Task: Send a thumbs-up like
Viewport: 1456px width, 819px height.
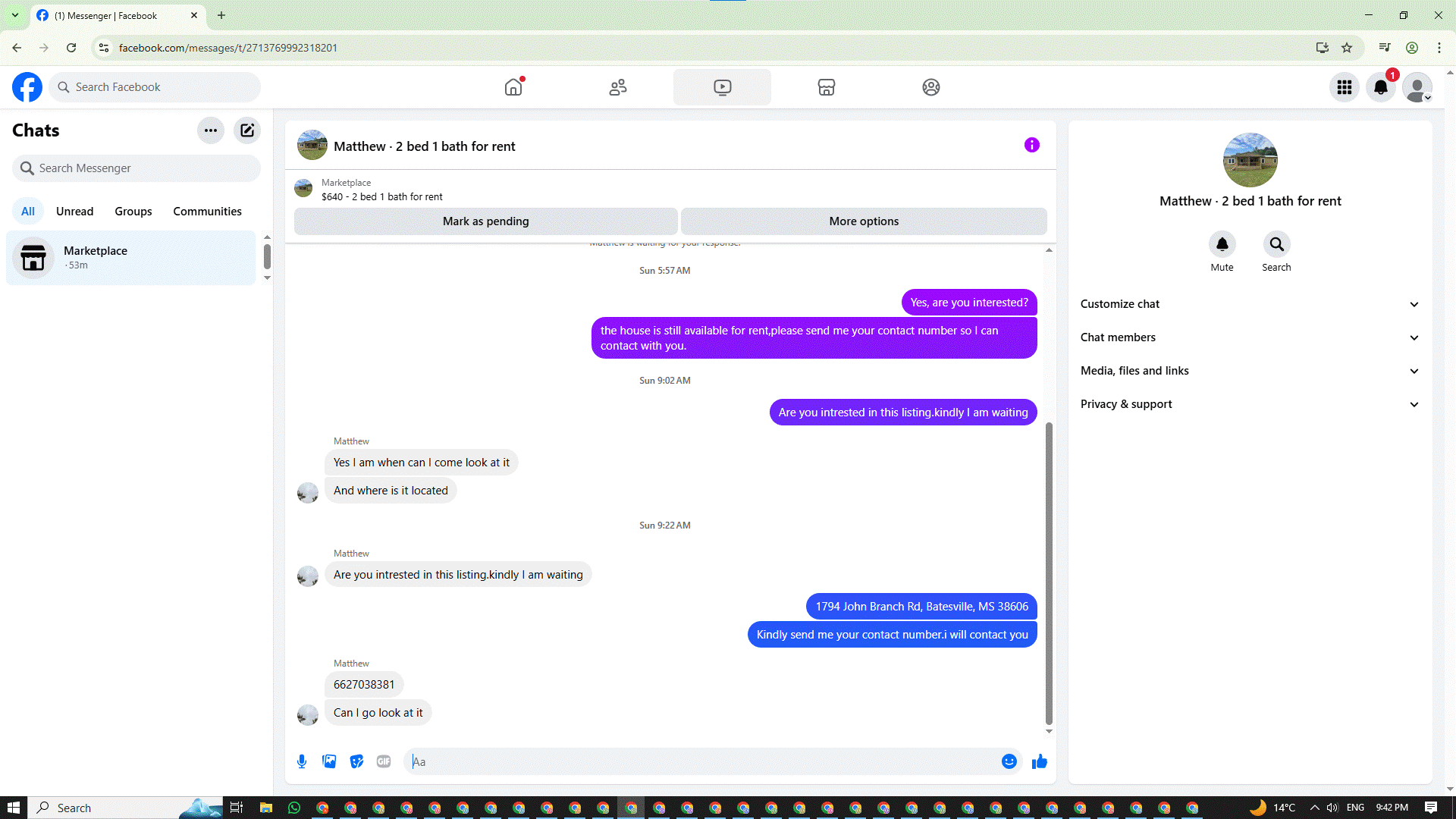Action: [1040, 761]
